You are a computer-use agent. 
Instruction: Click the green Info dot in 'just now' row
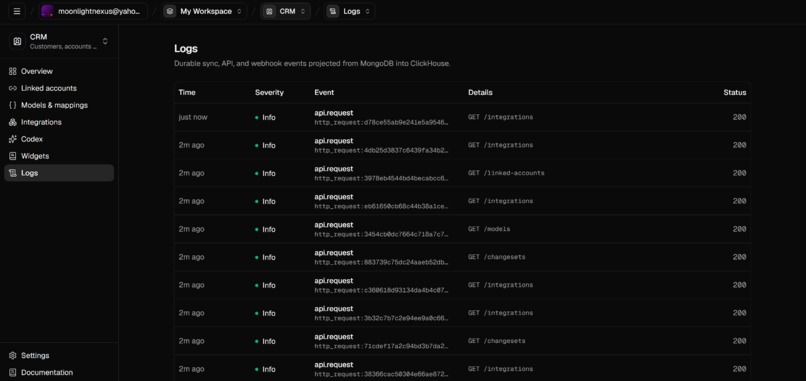coord(257,118)
